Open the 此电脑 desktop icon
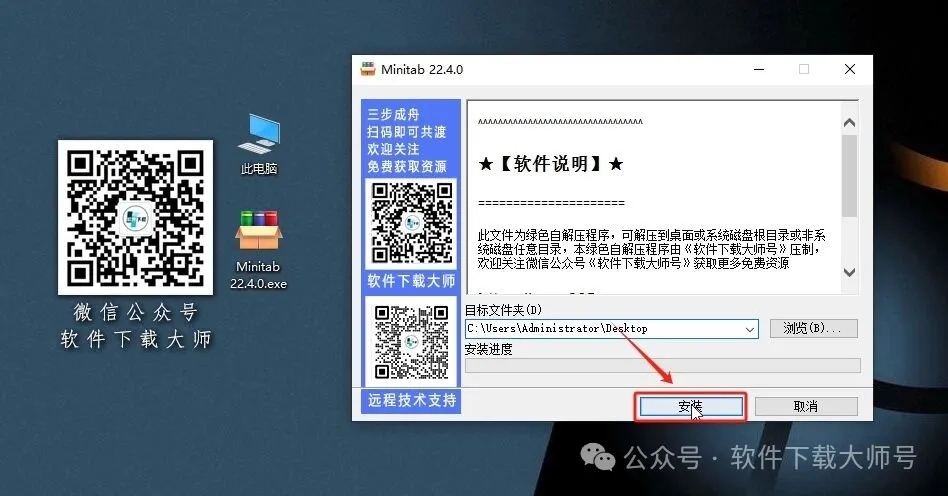Viewport: 948px width, 496px height. 259,144
